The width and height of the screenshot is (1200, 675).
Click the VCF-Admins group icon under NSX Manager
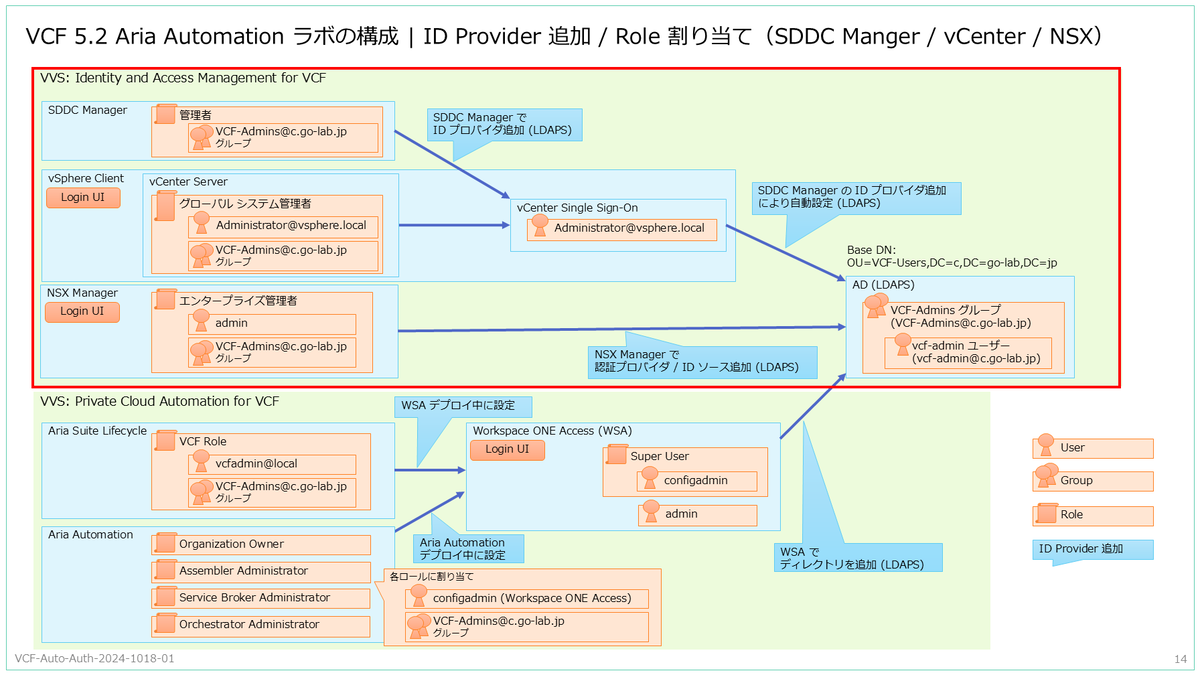tap(201, 352)
